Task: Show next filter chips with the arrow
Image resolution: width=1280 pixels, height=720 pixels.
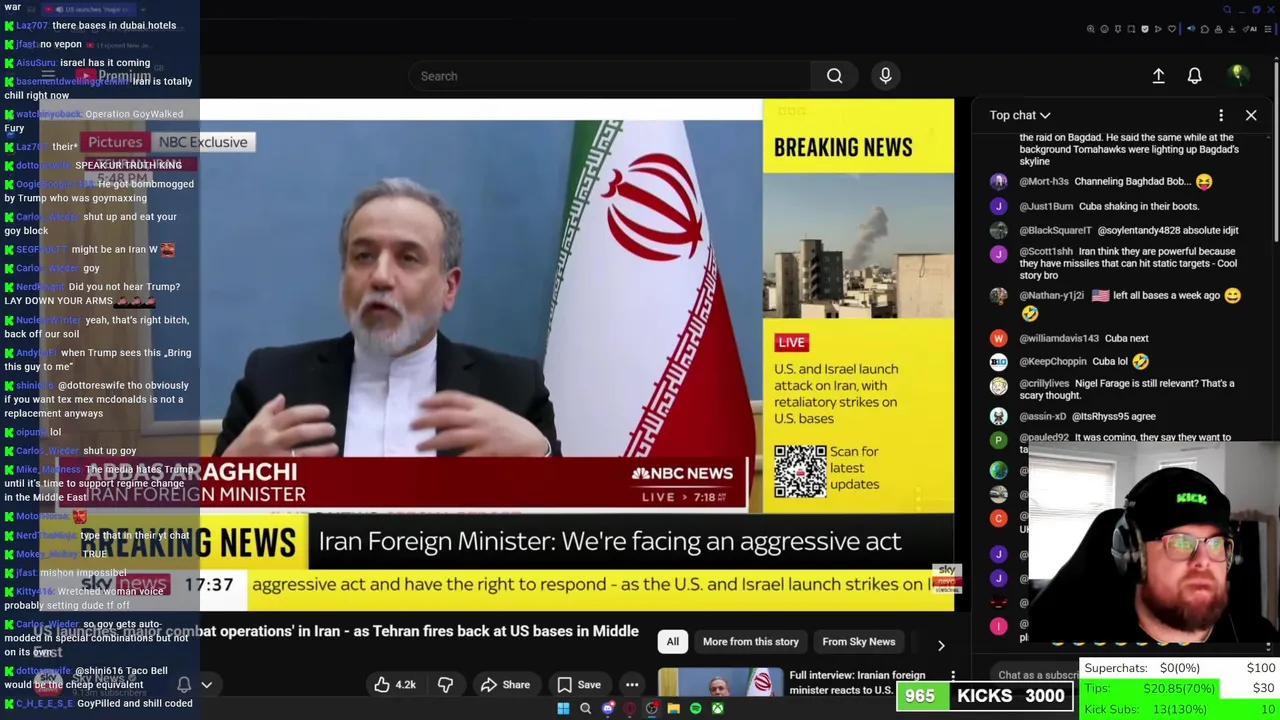Action: click(941, 645)
